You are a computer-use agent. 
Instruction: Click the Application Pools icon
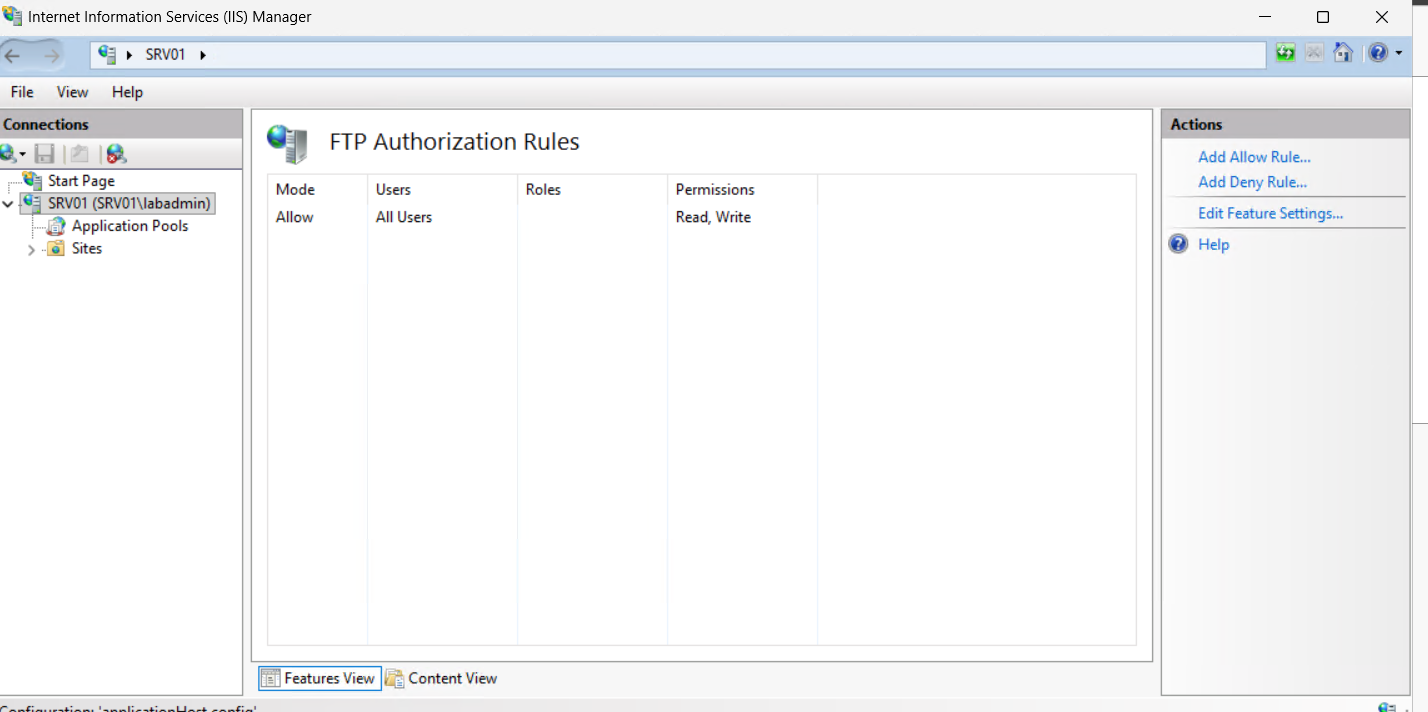[x=56, y=226]
